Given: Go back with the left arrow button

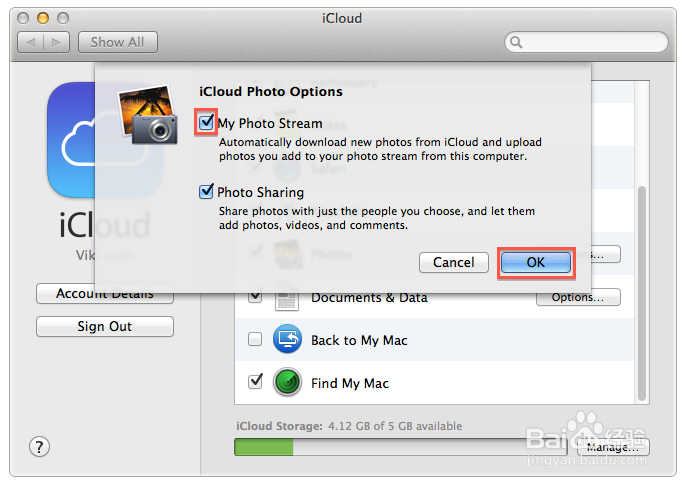Looking at the screenshot, I should tap(31, 43).
